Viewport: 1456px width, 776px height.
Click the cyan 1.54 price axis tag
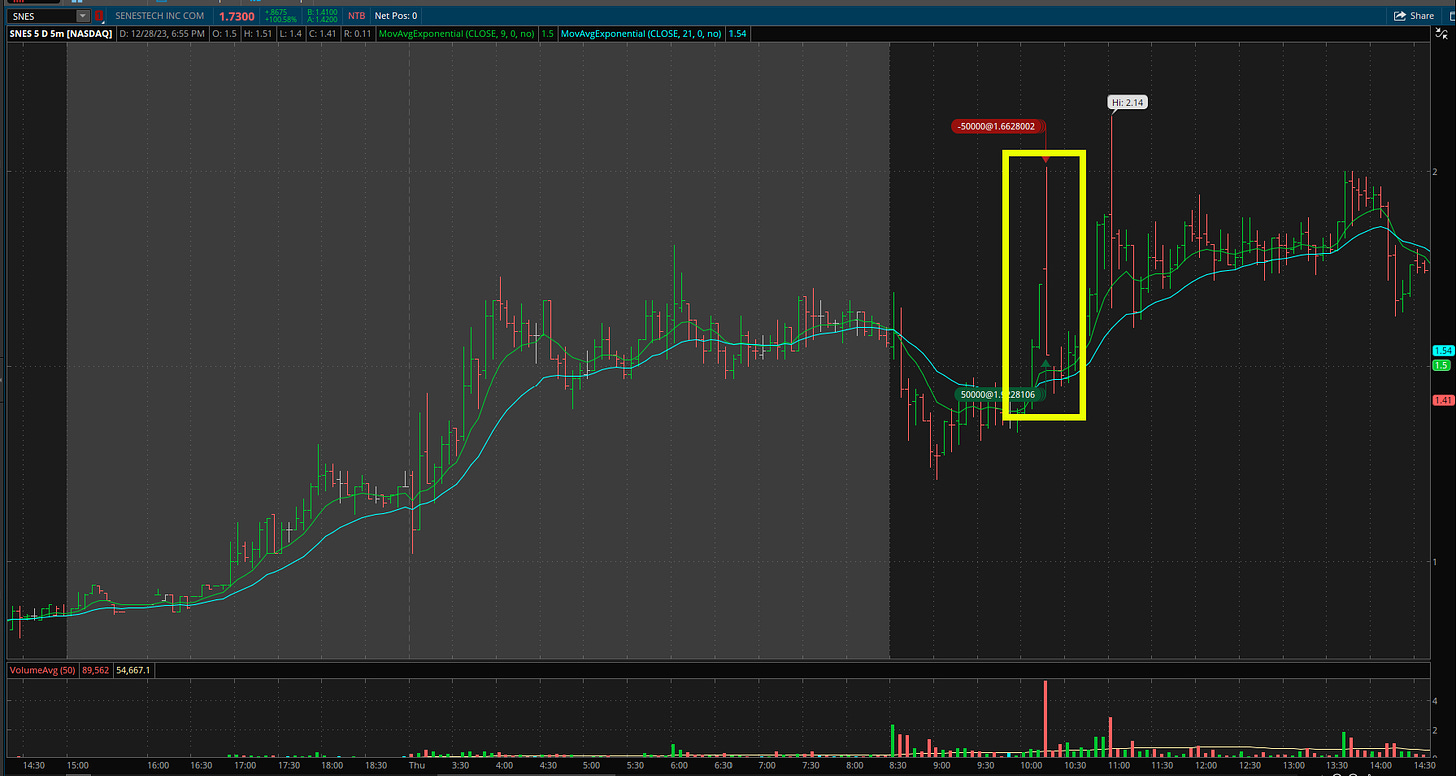[x=1443, y=351]
